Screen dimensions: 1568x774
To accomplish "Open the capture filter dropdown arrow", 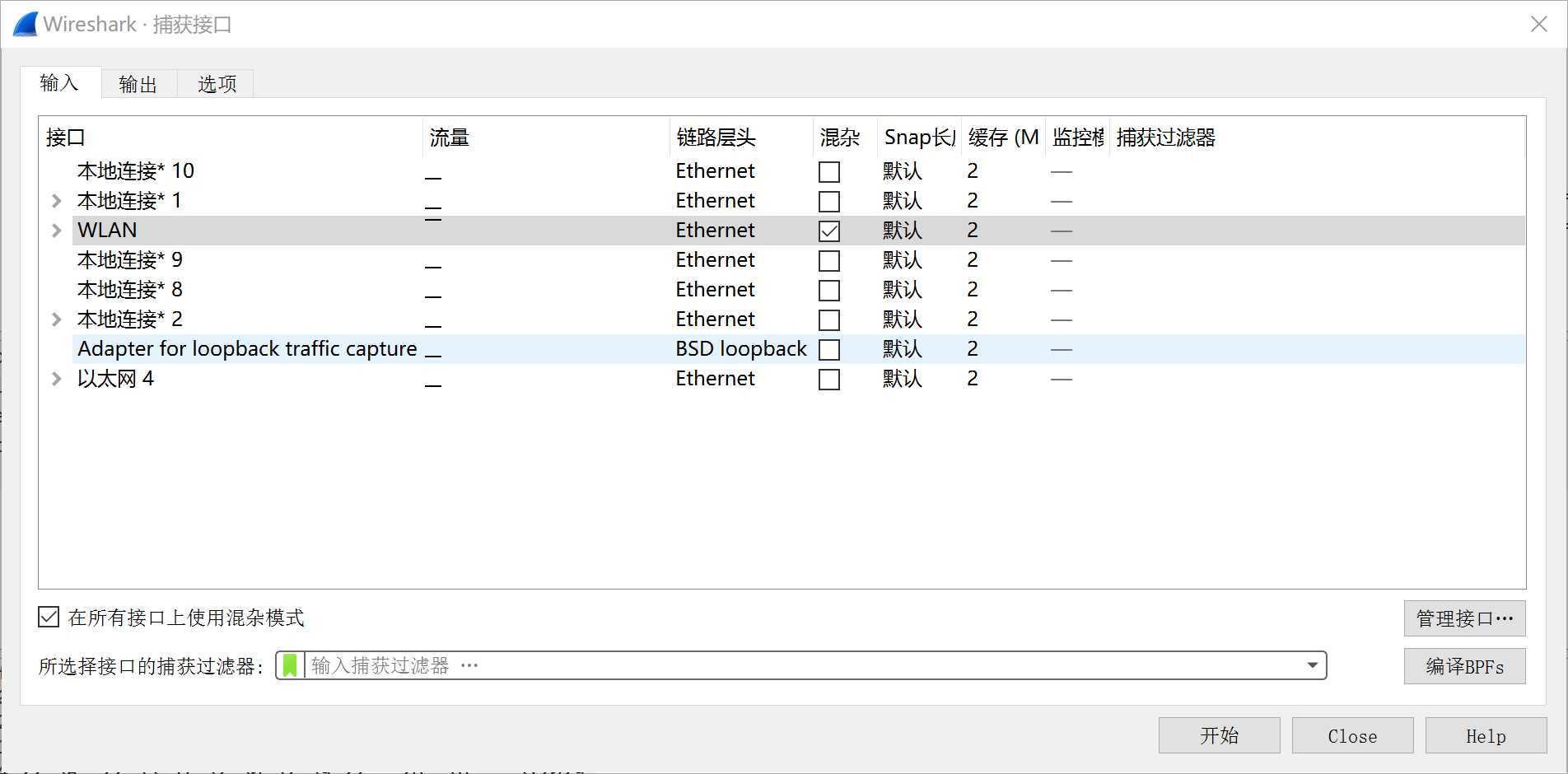I will click(x=1312, y=665).
